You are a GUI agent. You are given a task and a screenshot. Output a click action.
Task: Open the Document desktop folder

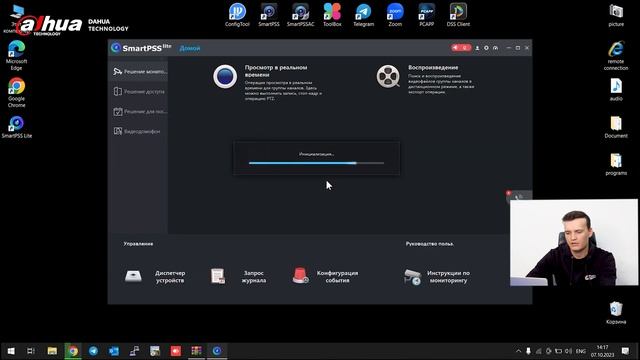click(616, 127)
